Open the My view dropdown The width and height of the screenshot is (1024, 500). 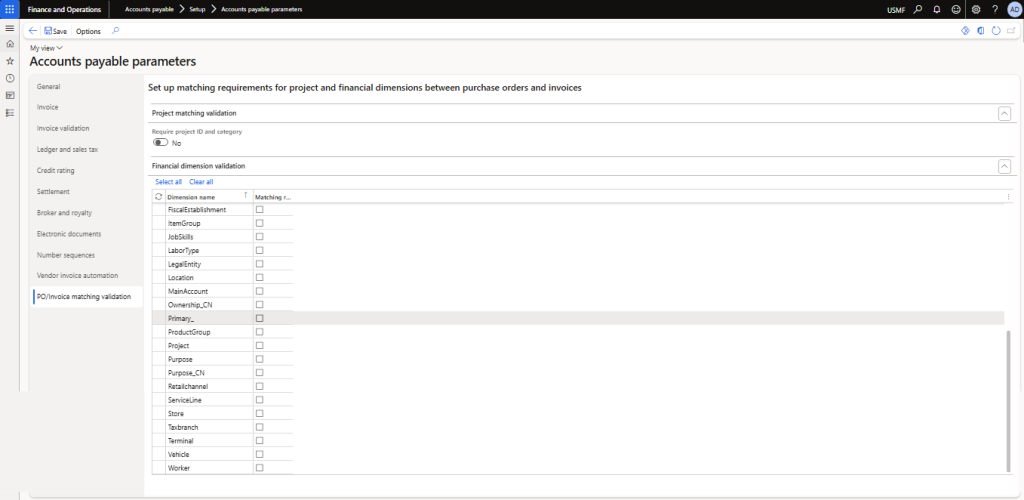[x=46, y=48]
